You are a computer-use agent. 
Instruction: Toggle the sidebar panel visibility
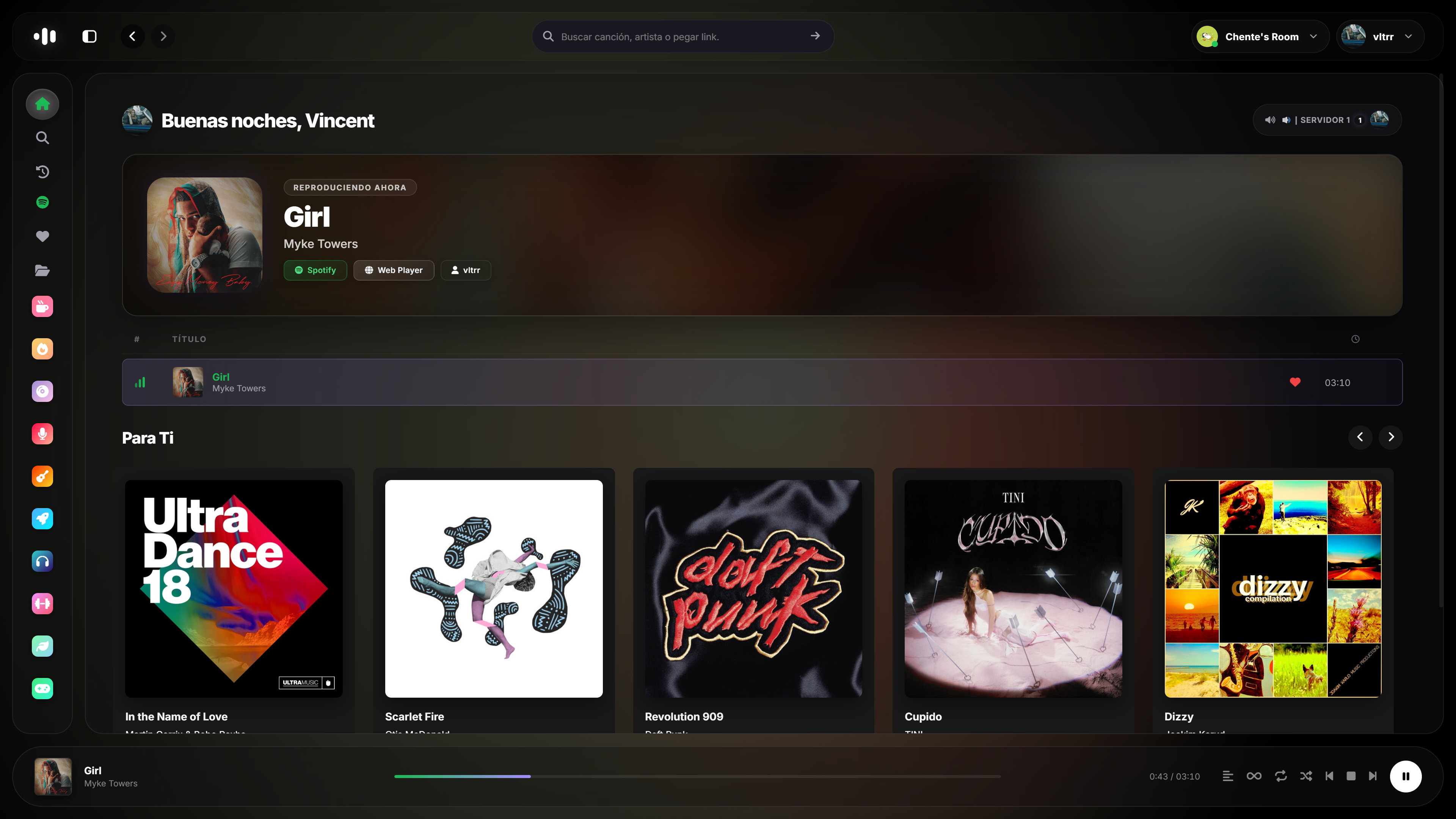(x=89, y=36)
